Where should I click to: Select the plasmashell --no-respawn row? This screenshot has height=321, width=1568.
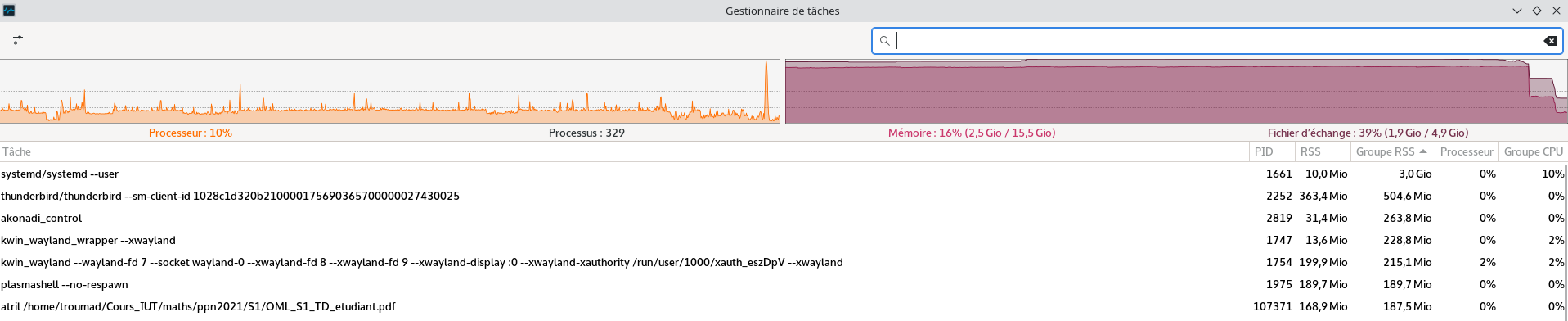pyautogui.click(x=781, y=284)
